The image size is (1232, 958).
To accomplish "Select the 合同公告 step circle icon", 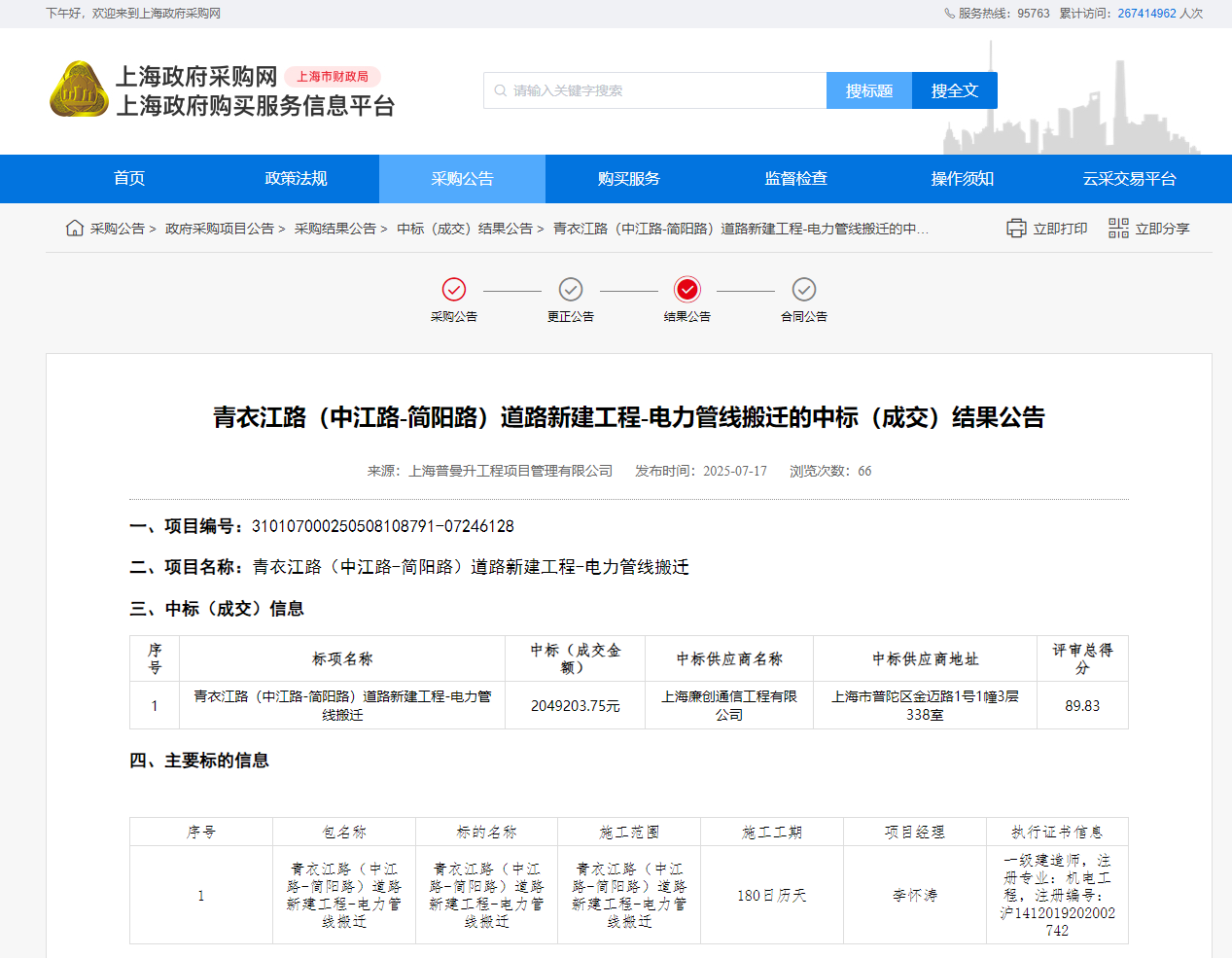I will tap(804, 290).
